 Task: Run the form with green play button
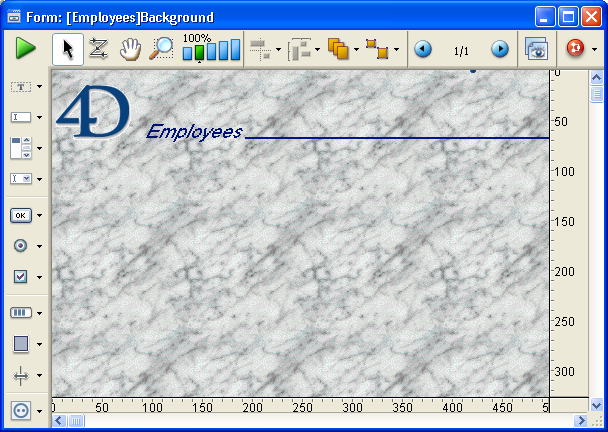click(x=26, y=49)
